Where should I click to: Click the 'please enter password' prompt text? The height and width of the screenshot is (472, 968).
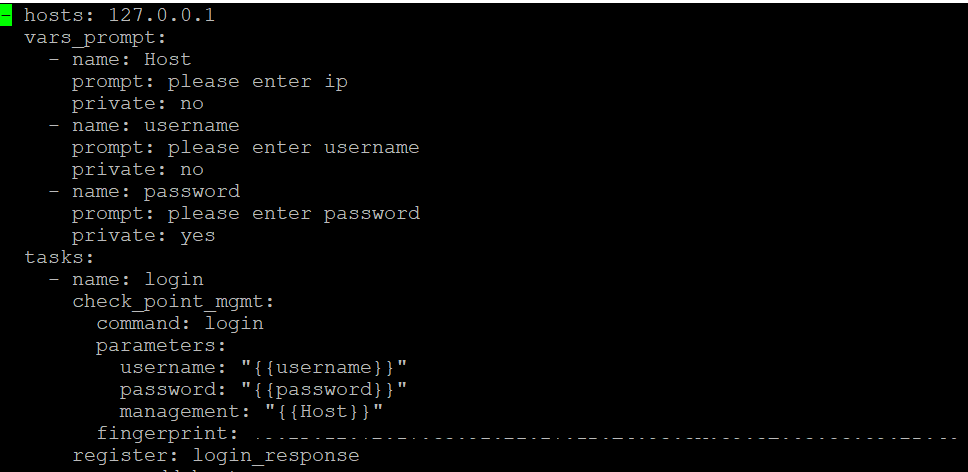(x=293, y=213)
